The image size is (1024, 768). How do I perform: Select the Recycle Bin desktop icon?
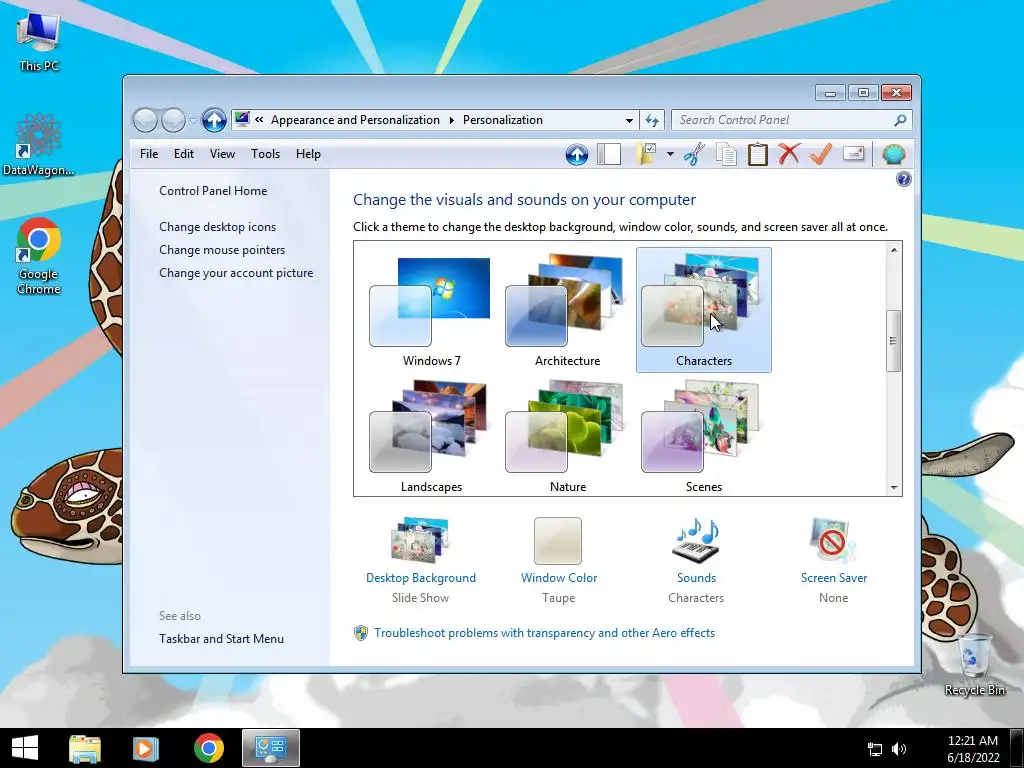tap(974, 664)
